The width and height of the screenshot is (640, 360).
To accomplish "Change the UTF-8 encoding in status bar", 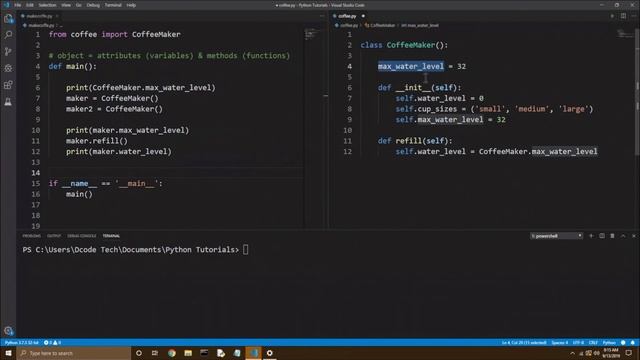I will tap(578, 342).
